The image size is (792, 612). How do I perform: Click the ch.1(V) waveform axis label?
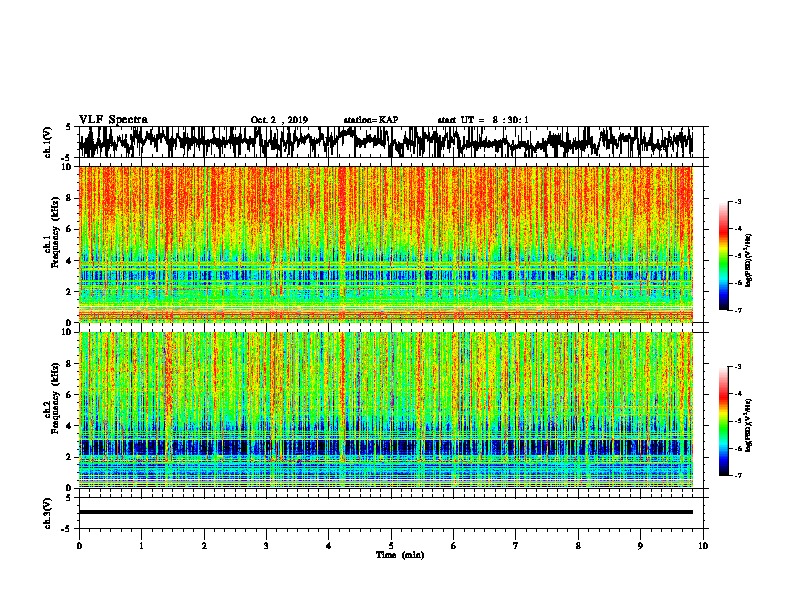(x=48, y=142)
